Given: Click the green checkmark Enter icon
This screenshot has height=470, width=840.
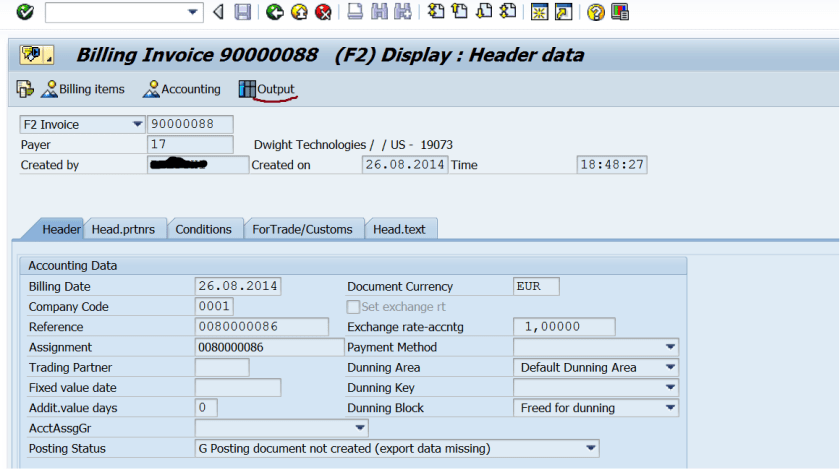Looking at the screenshot, I should coord(25,12).
